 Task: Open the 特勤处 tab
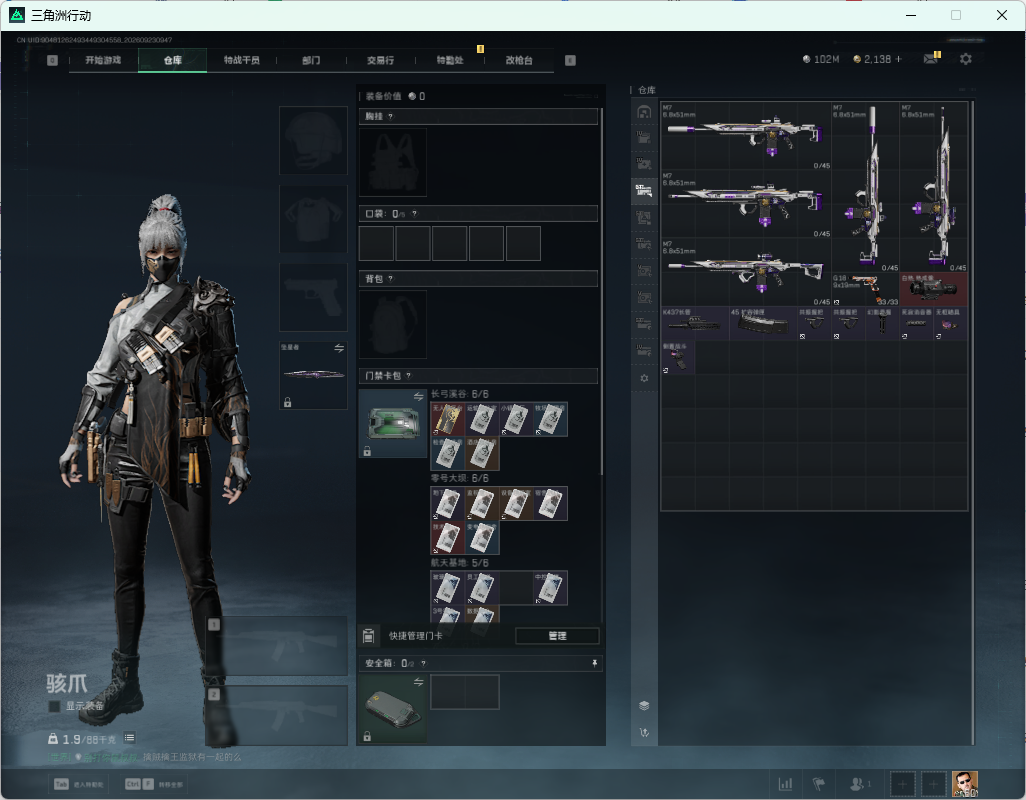point(450,60)
